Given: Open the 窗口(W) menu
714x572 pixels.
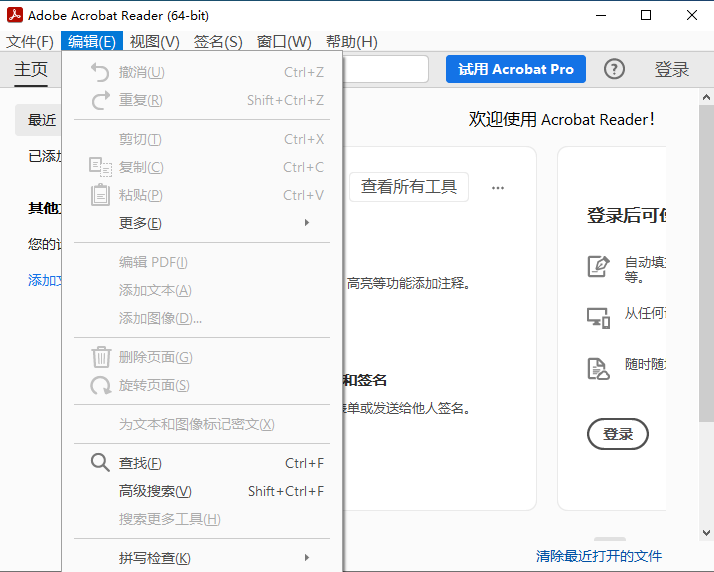Looking at the screenshot, I should [284, 42].
